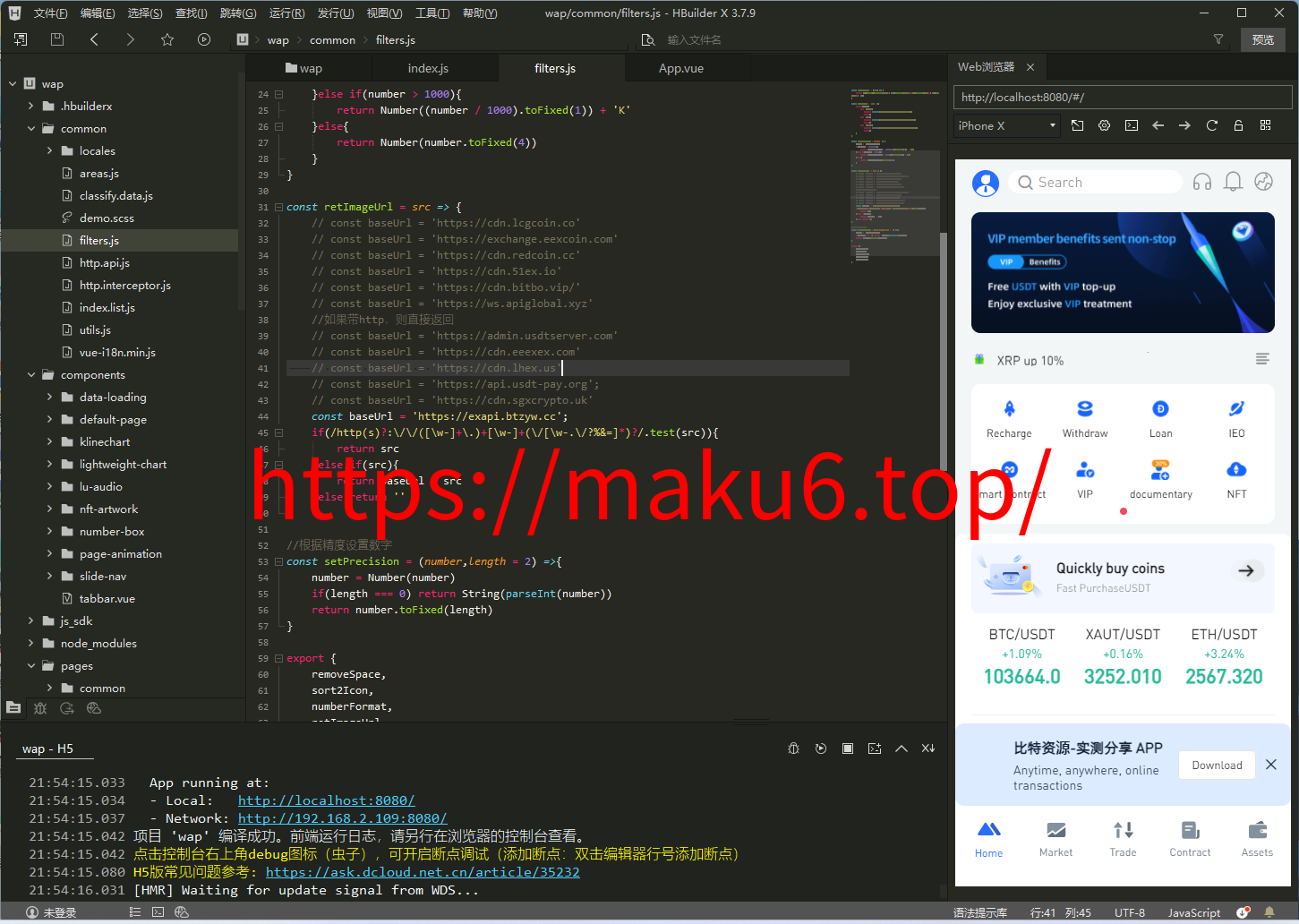Viewport: 1299px width, 924px height.
Task: Open the 运行(R) menu
Action: click(286, 13)
